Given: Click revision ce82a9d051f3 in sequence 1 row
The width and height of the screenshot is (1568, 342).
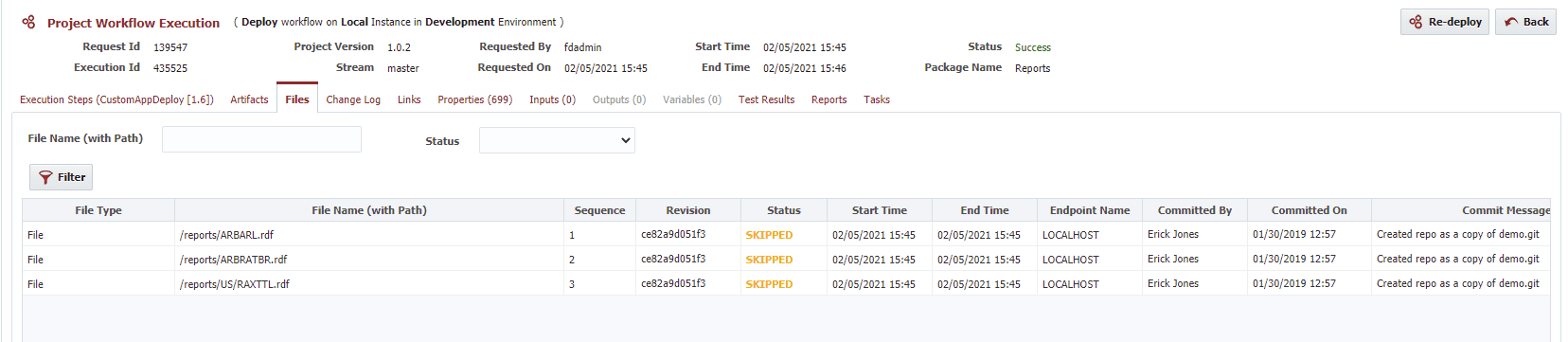Looking at the screenshot, I should [673, 234].
